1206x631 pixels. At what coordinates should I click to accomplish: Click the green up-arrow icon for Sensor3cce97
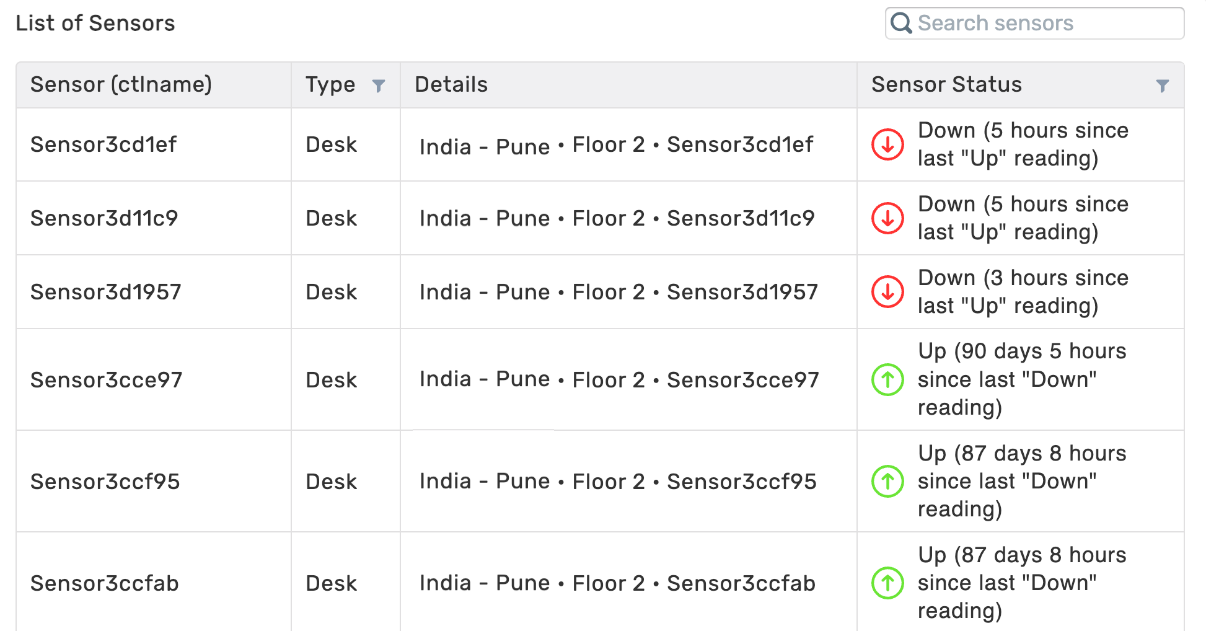(x=887, y=380)
